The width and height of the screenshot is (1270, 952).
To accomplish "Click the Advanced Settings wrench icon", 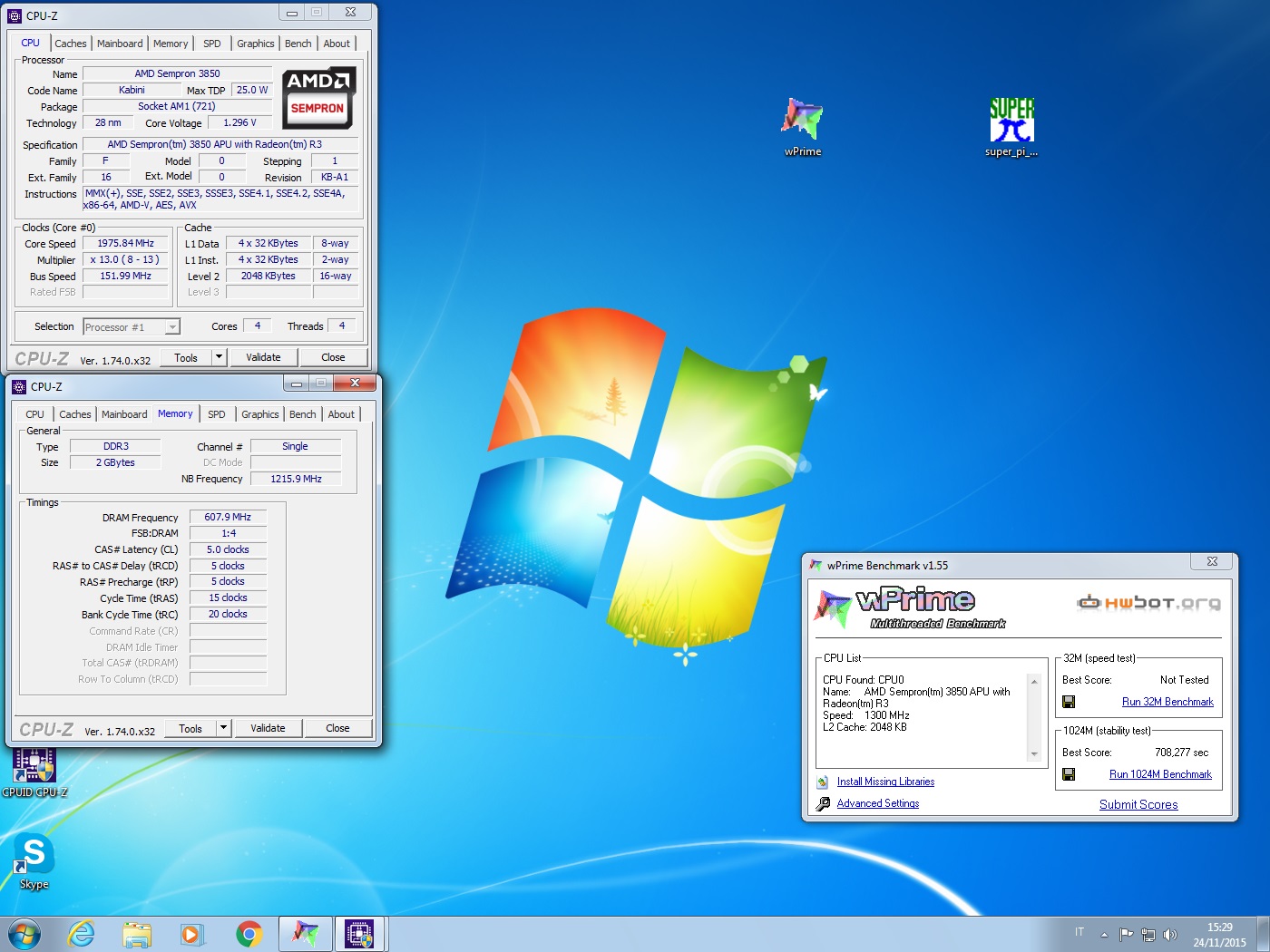I will click(823, 803).
